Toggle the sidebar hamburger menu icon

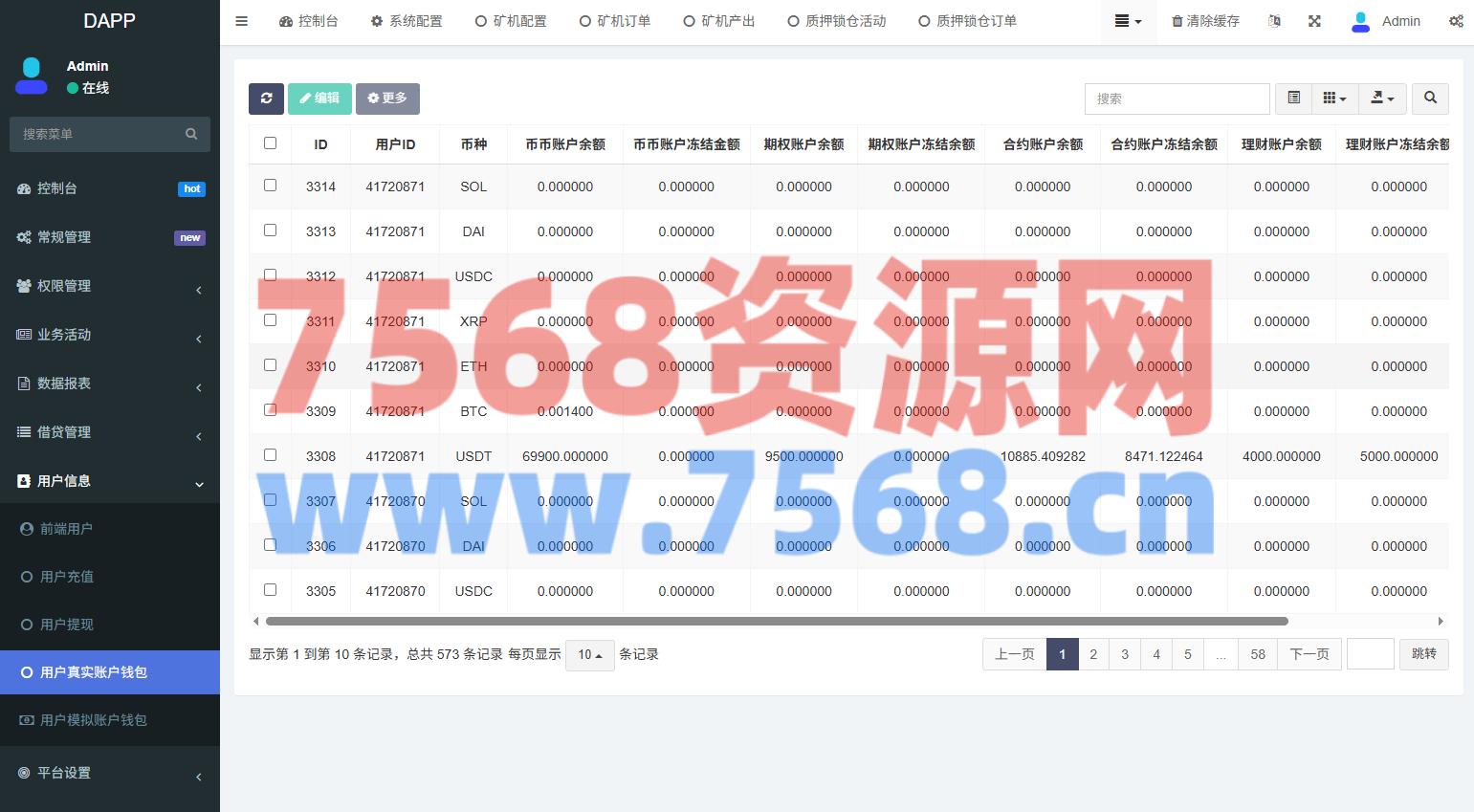pos(242,21)
